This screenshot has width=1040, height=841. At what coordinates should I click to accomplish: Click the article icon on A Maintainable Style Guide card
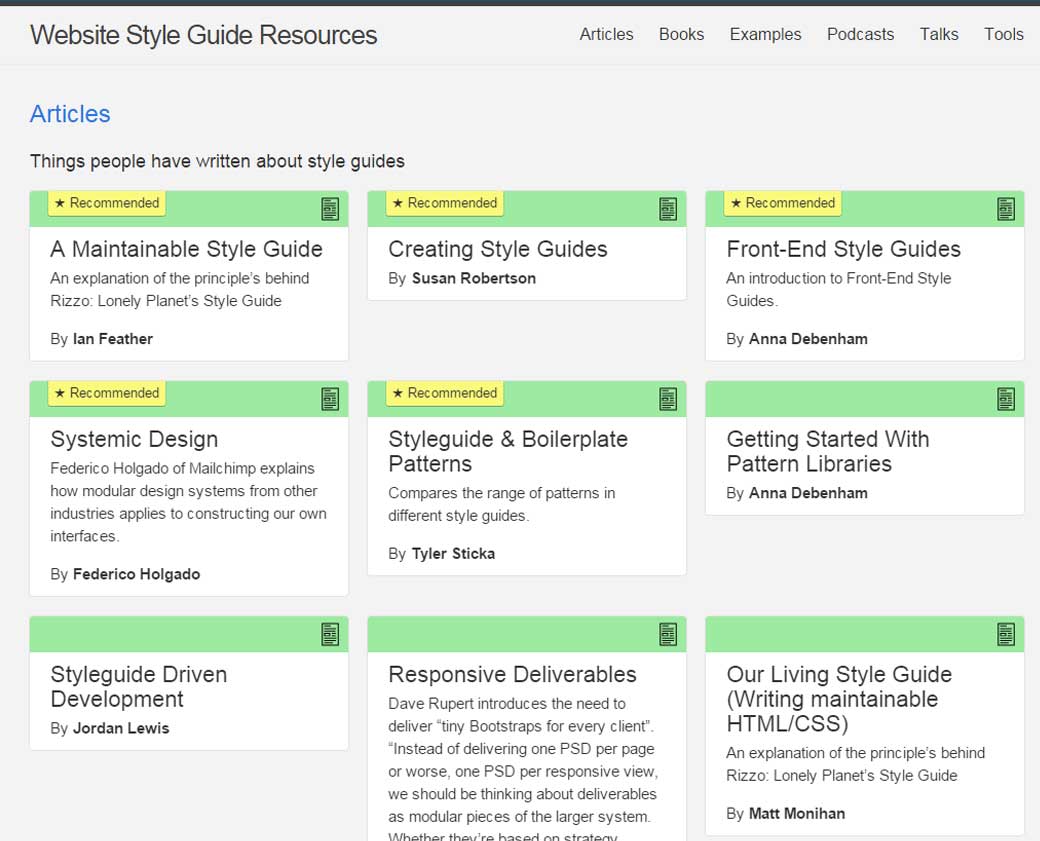pyautogui.click(x=330, y=208)
